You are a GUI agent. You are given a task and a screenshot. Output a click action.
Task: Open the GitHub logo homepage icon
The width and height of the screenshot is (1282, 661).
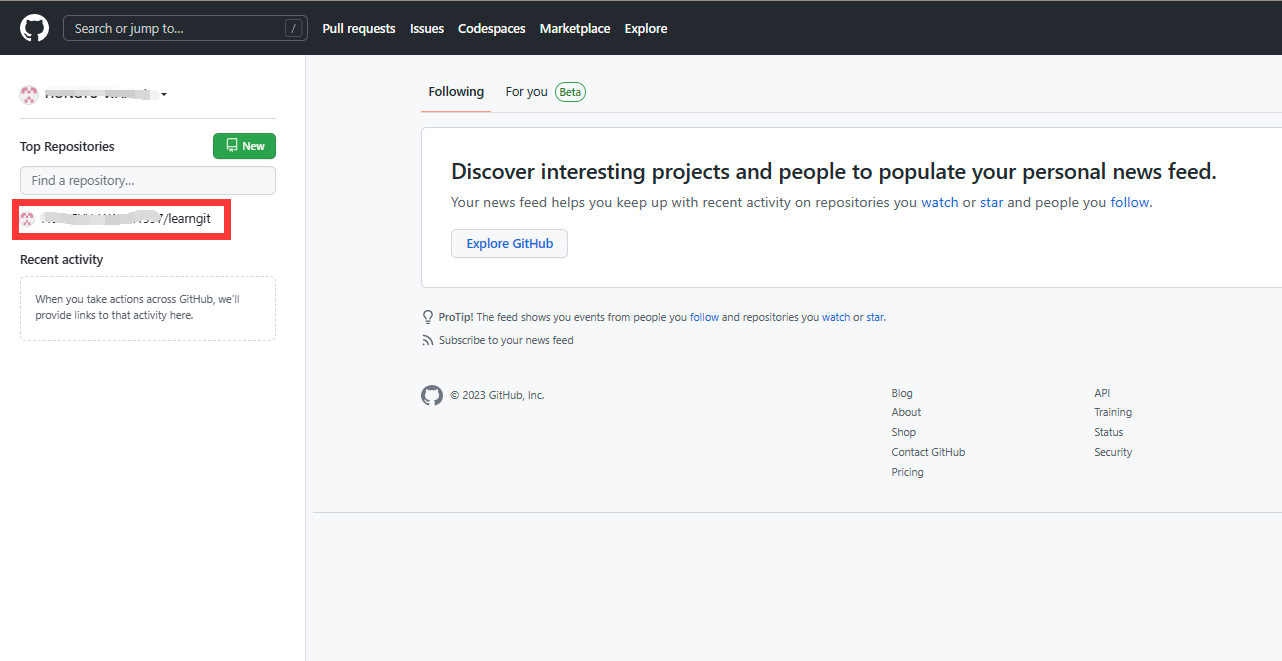pyautogui.click(x=34, y=28)
